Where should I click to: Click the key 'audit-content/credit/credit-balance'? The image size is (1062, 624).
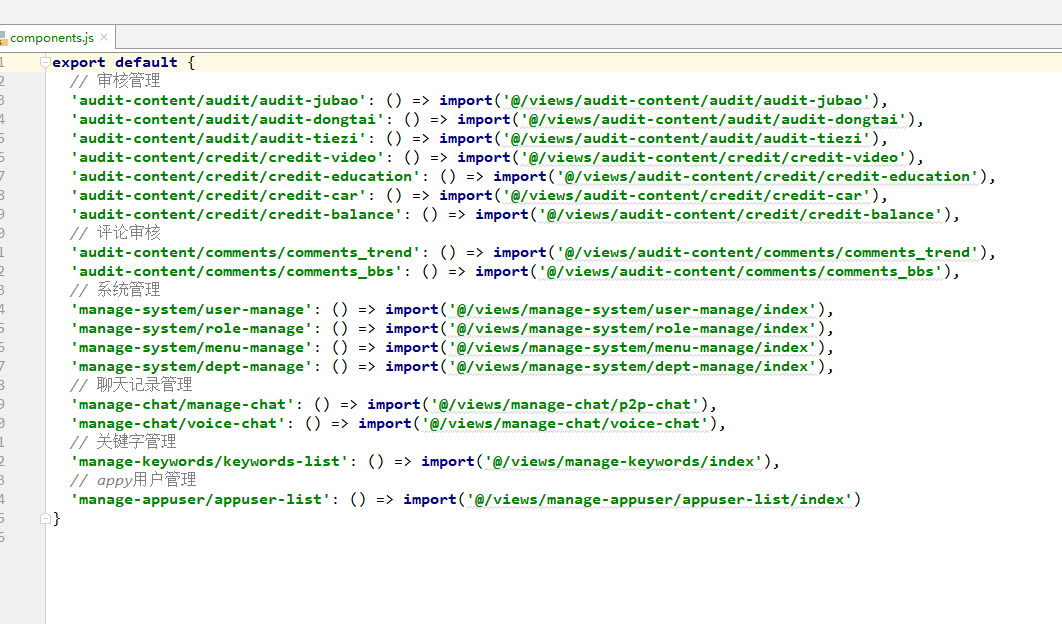[x=236, y=214]
